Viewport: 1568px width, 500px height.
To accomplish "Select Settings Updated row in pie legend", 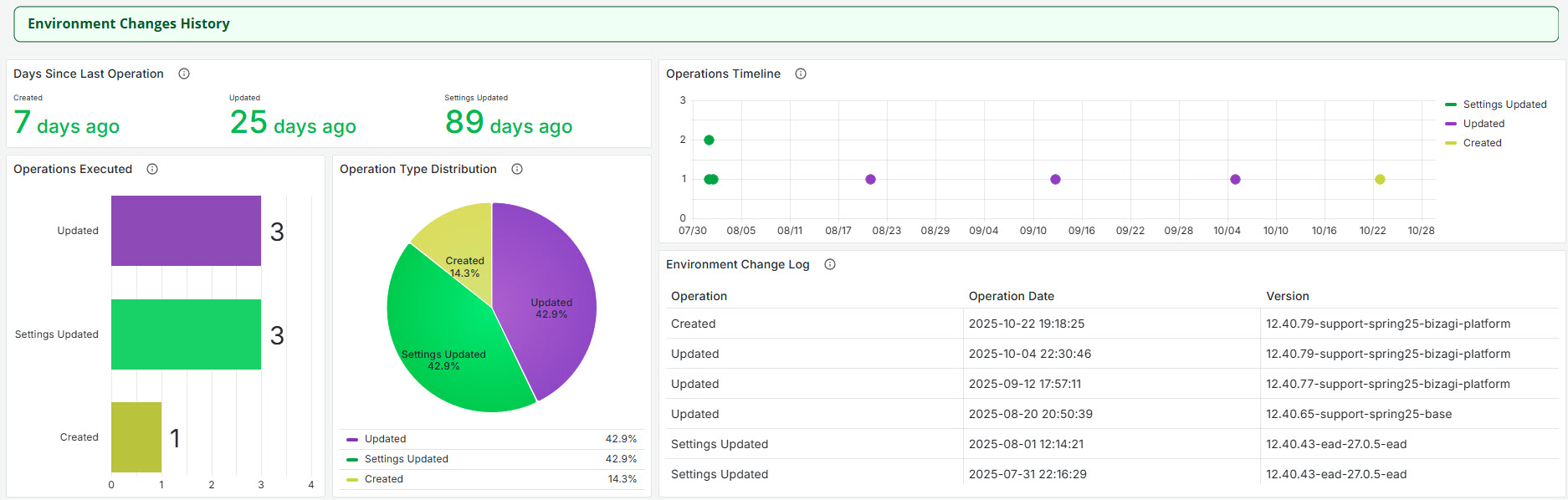I will click(492, 459).
